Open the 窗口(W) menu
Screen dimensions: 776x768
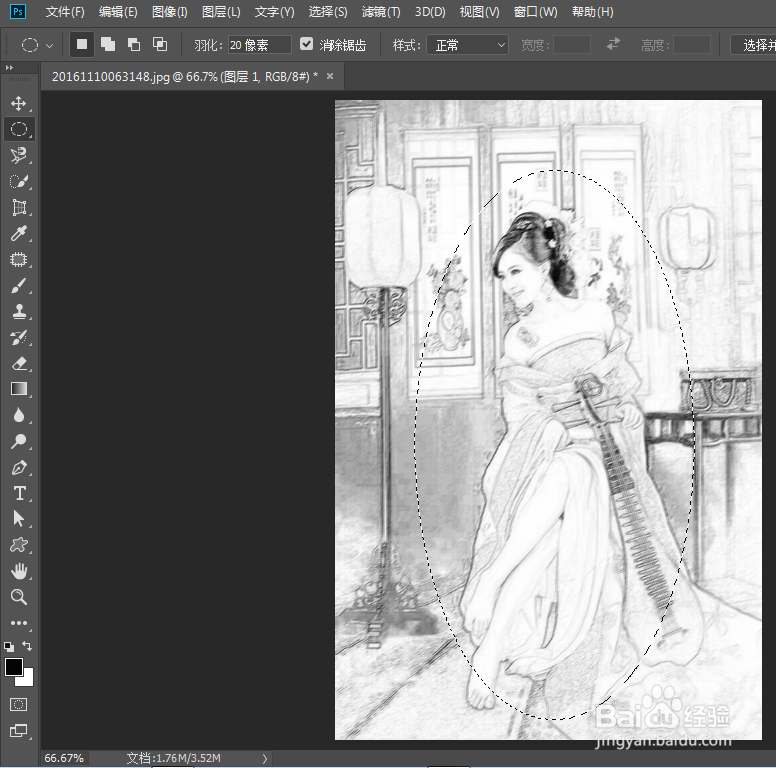tap(535, 12)
